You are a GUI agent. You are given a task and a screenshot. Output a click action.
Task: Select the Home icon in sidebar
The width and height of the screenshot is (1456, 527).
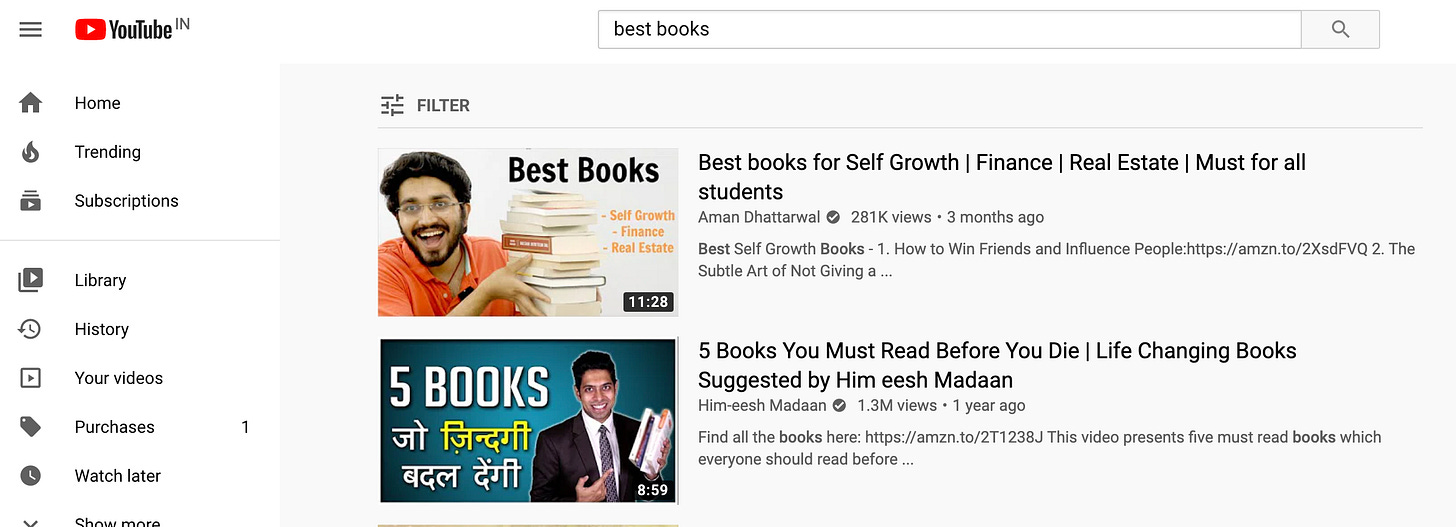31,103
